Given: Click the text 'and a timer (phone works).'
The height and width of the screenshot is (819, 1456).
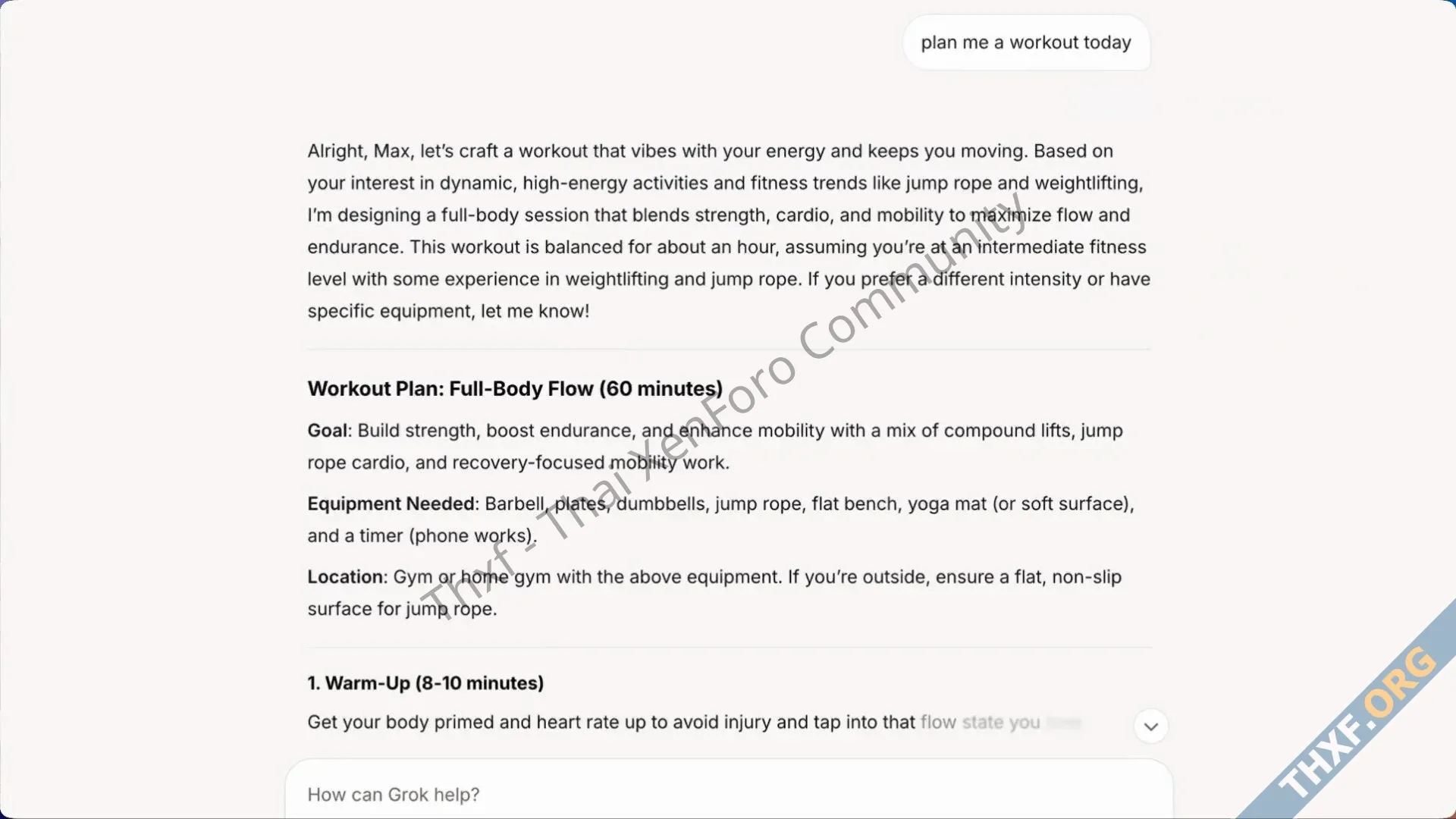Looking at the screenshot, I should tap(422, 535).
